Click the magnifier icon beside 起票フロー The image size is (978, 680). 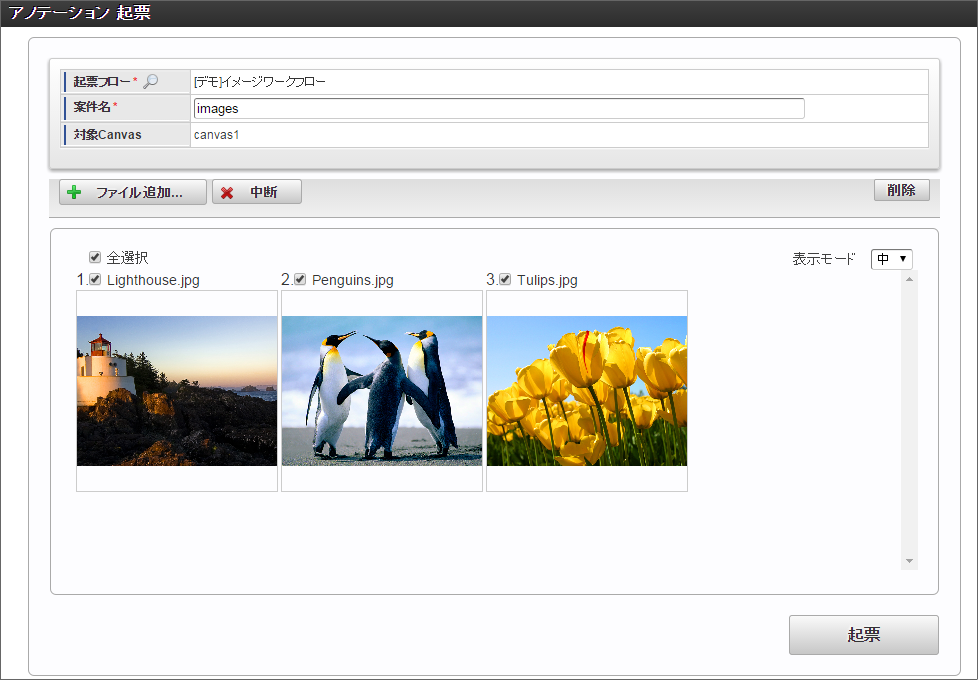(150, 81)
